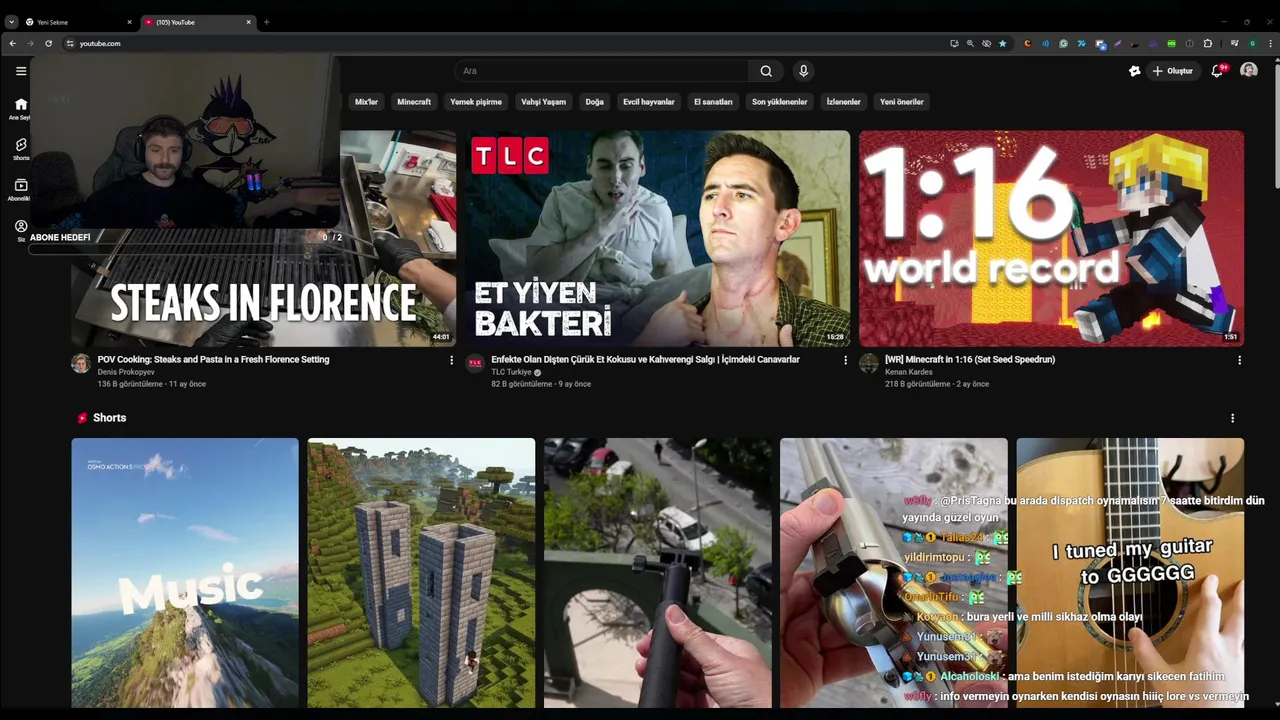
Task: Reload the page with the refresh icon
Action: click(48, 44)
